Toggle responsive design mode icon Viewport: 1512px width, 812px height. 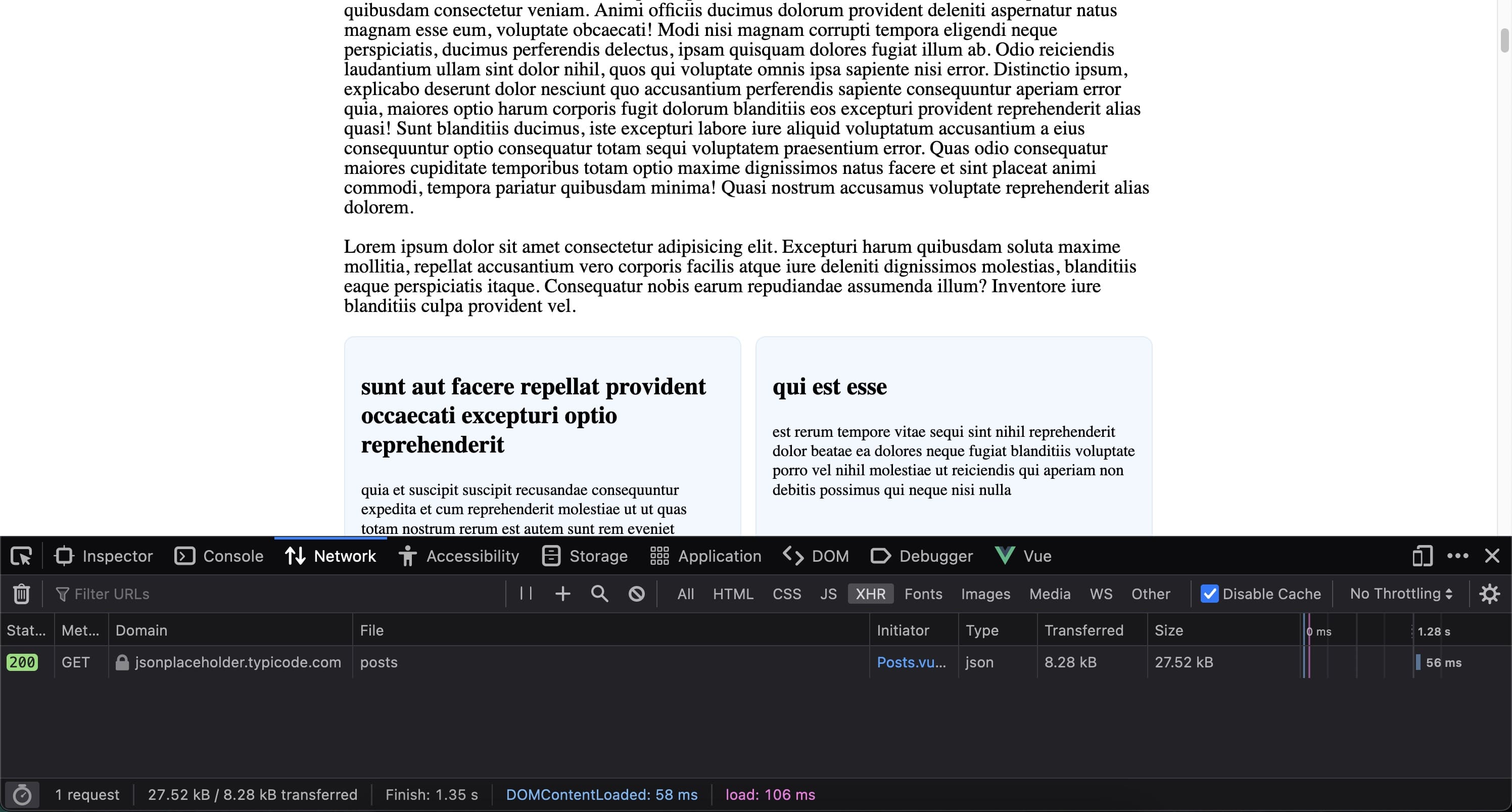(1422, 556)
